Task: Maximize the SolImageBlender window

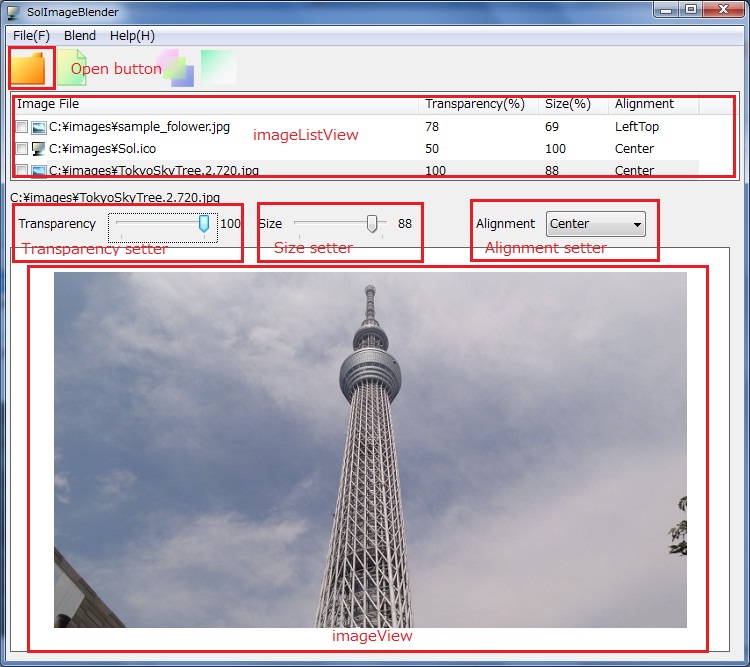Action: (691, 10)
